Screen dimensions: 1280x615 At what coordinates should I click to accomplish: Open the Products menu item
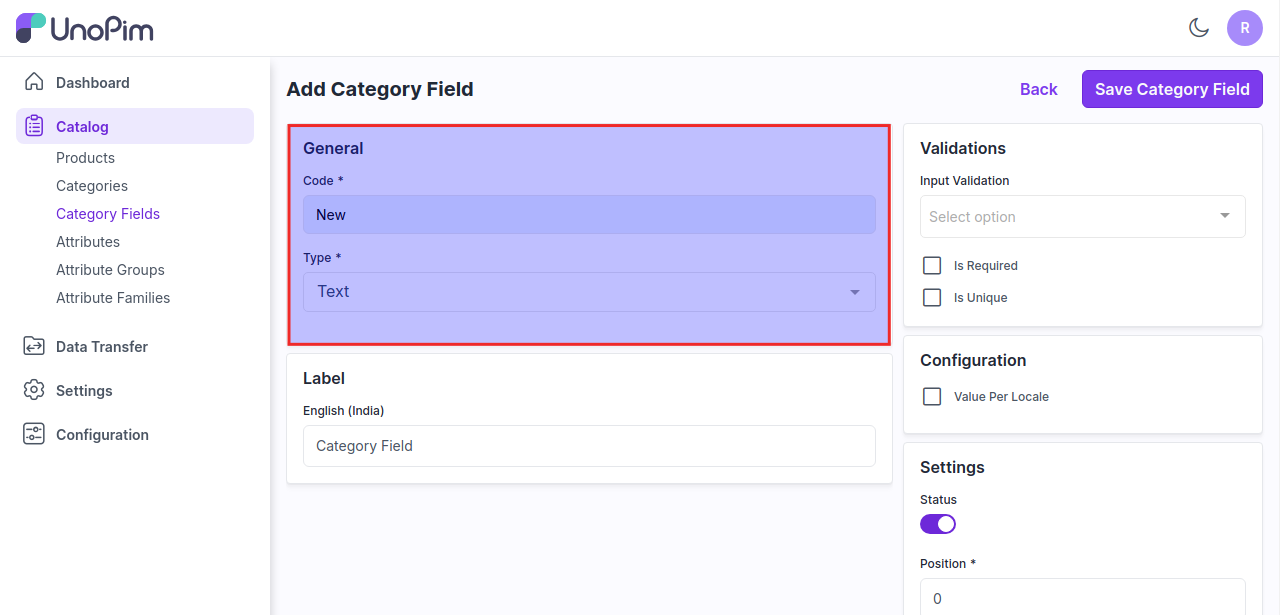(x=85, y=158)
